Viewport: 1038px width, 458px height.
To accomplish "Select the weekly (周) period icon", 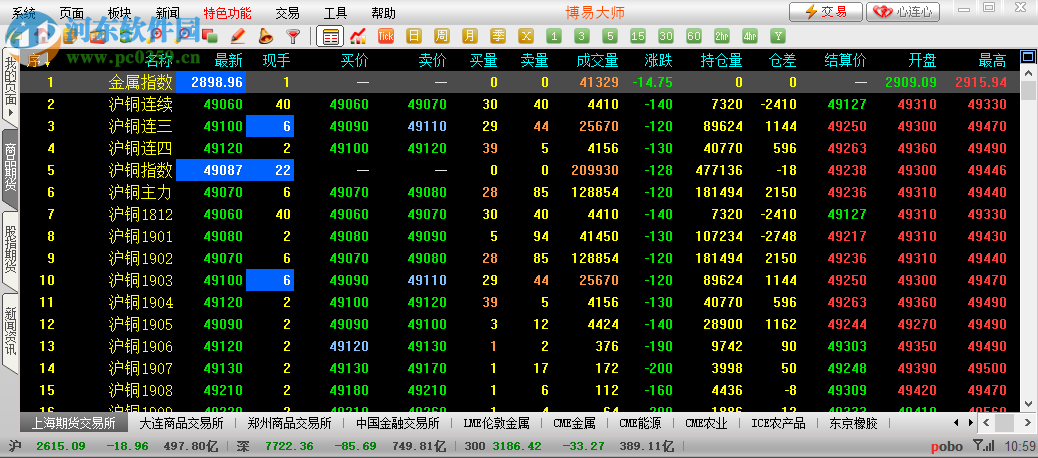I will pos(442,36).
